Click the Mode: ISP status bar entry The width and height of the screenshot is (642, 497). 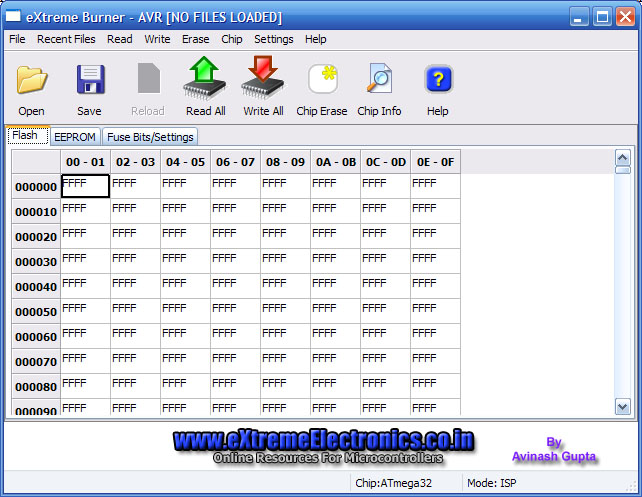pyautogui.click(x=492, y=483)
